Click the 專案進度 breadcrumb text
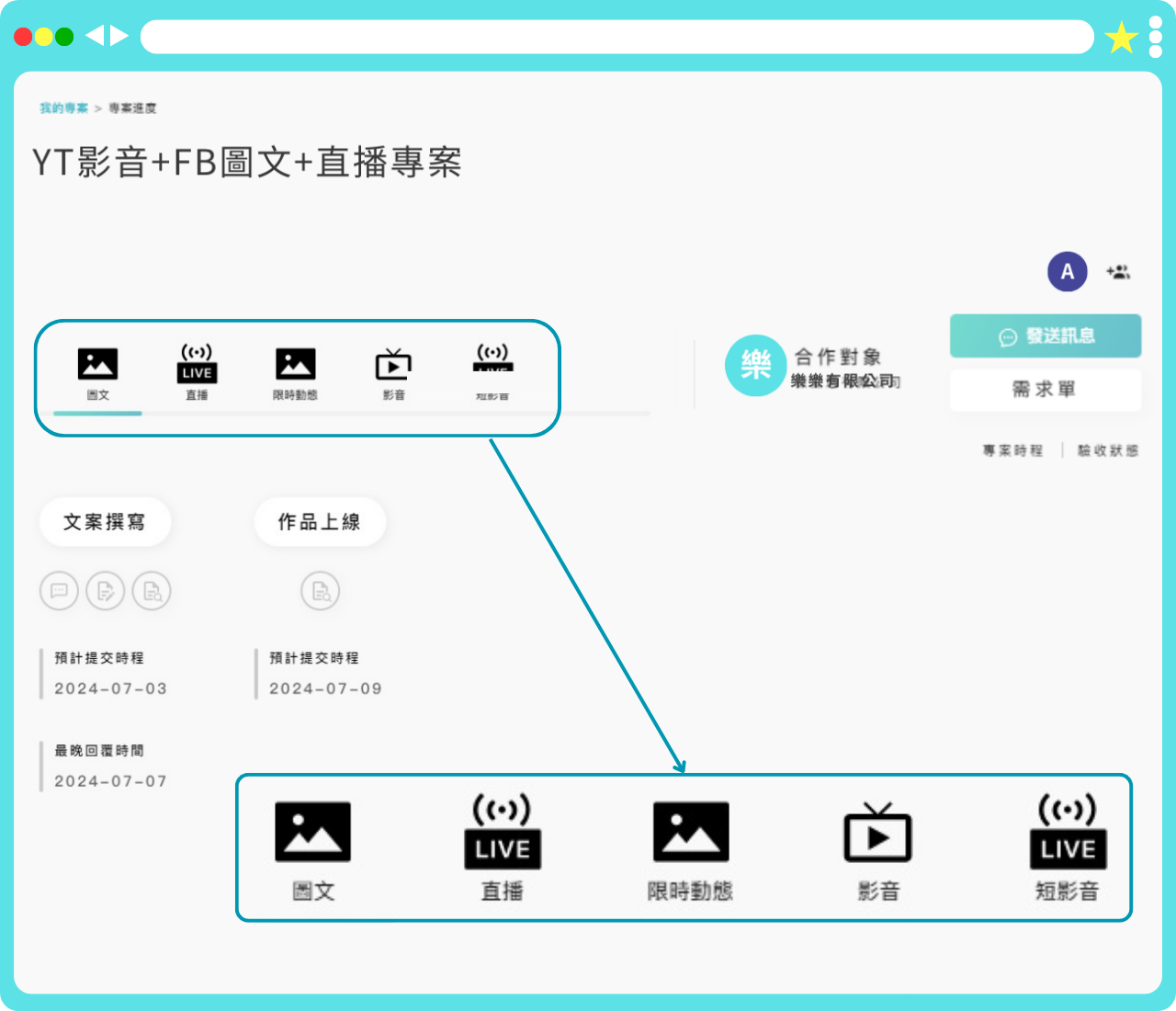Viewport: 1176px width, 1011px height. pos(132,108)
